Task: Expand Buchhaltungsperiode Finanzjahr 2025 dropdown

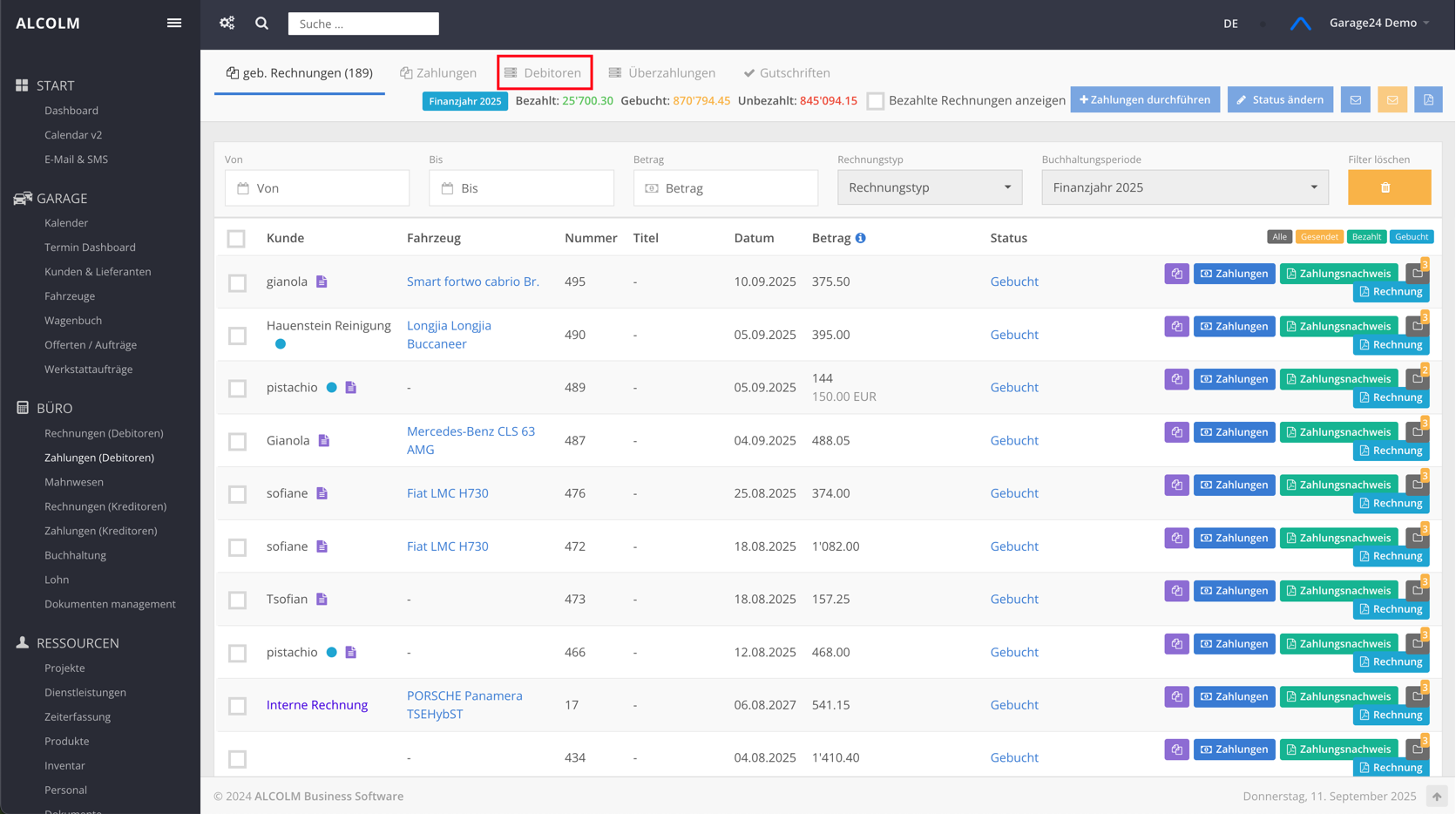Action: tap(1184, 187)
